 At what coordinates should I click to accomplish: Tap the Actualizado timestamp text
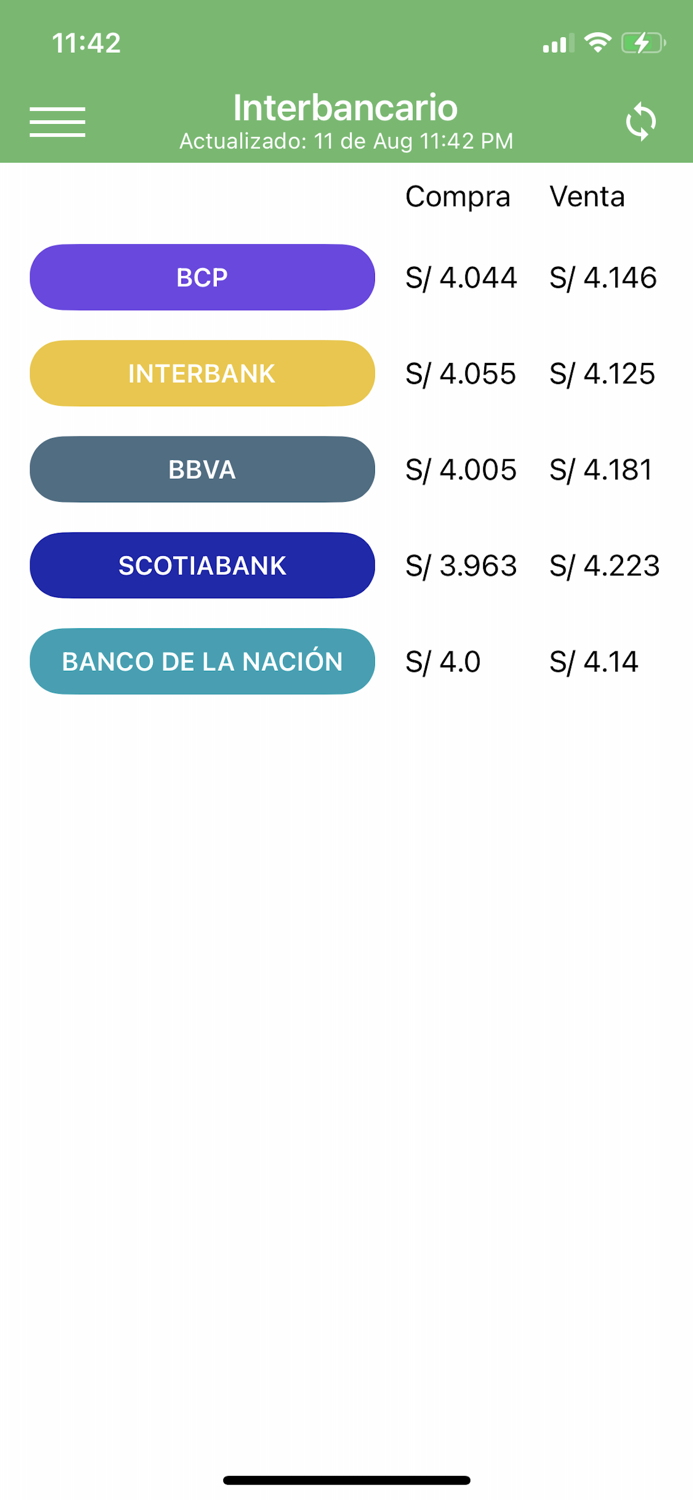(x=346, y=141)
